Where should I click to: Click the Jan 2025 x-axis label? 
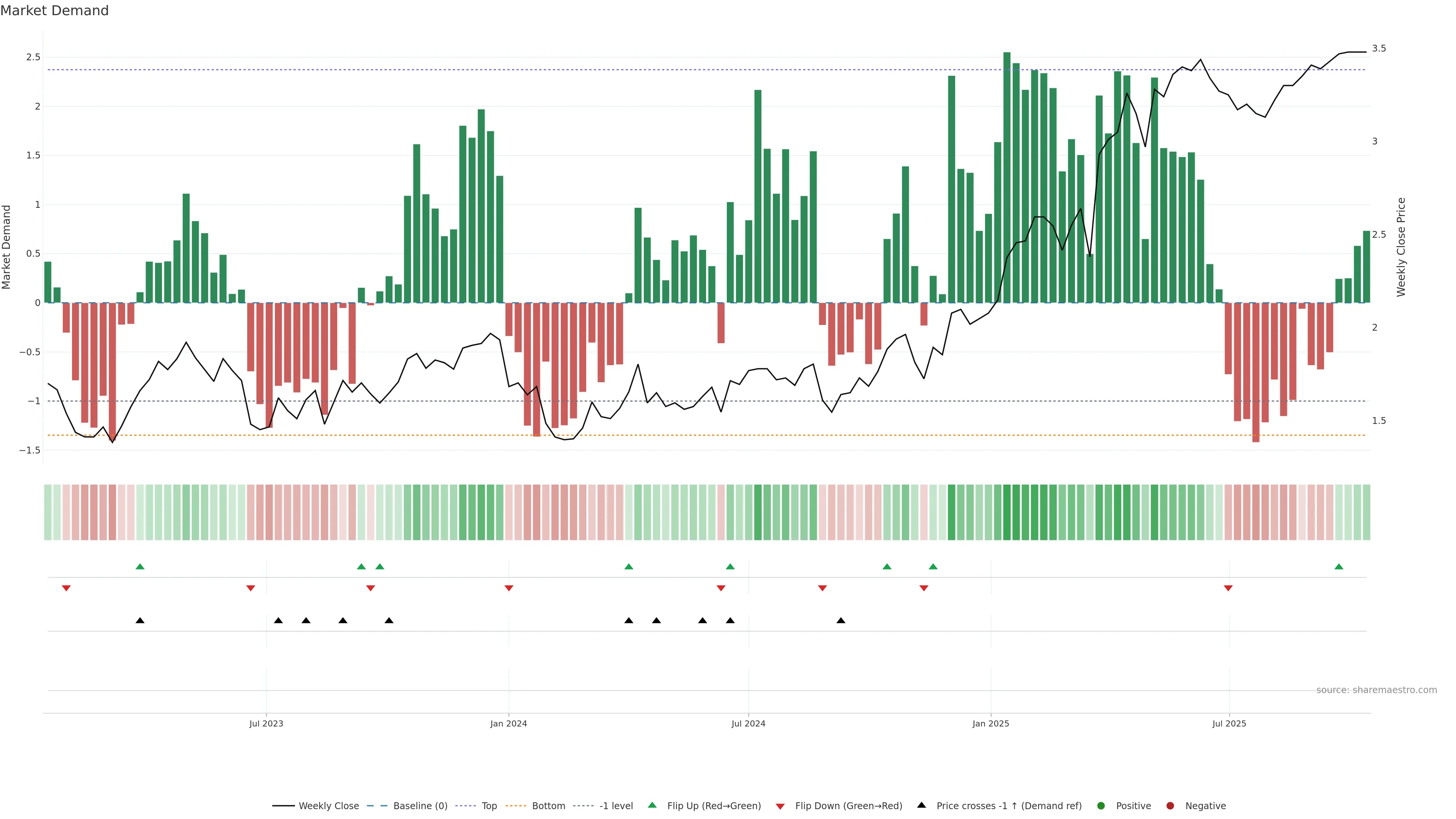point(990,723)
